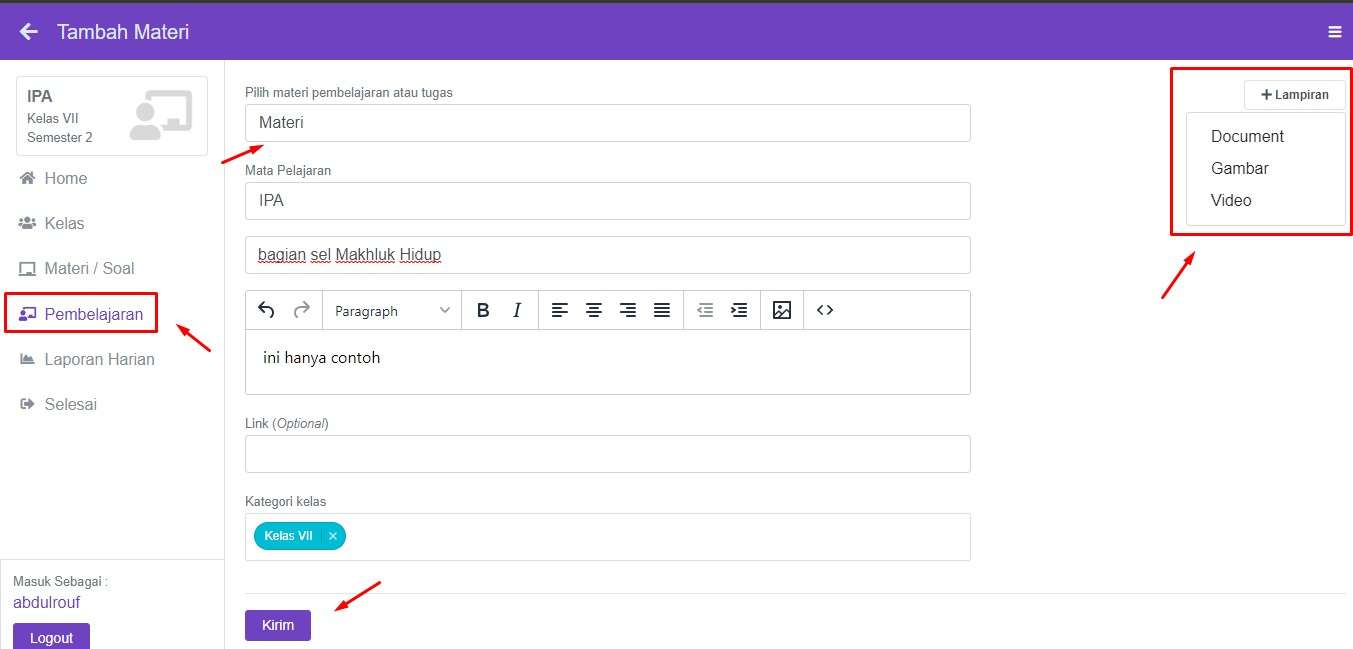Remove the Kelas VII tag

click(333, 536)
